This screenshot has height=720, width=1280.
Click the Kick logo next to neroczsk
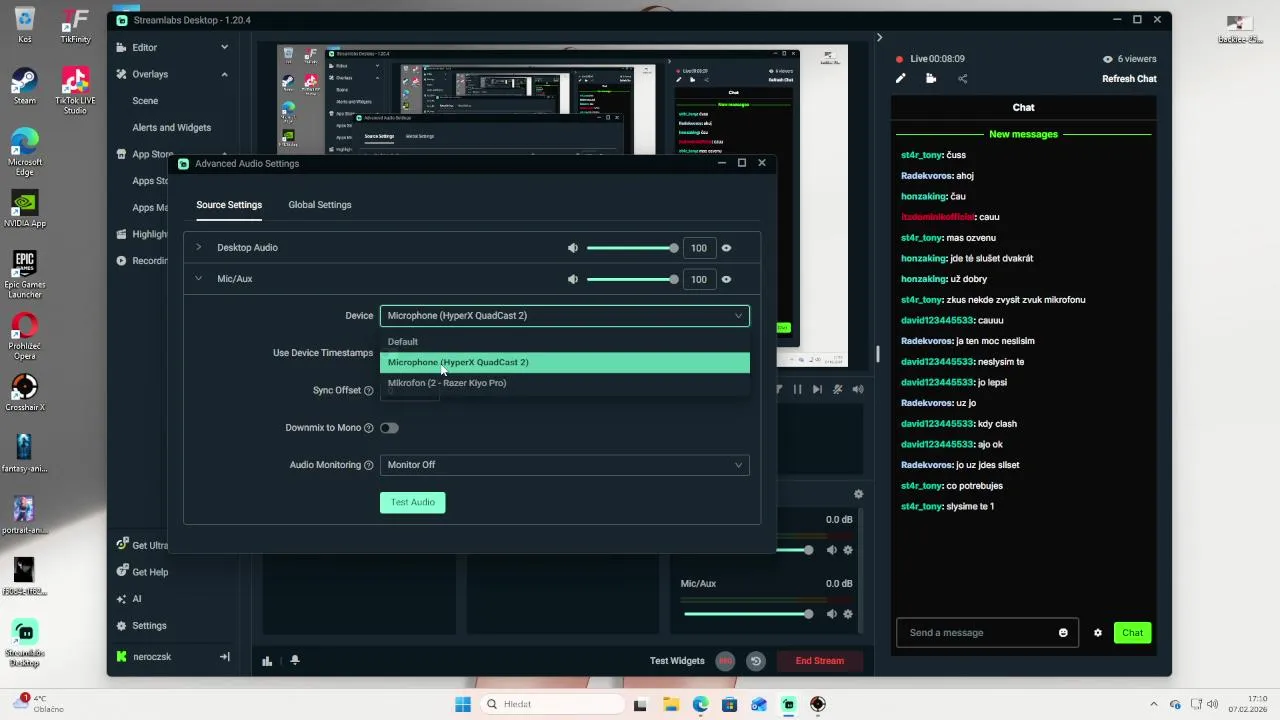click(122, 657)
